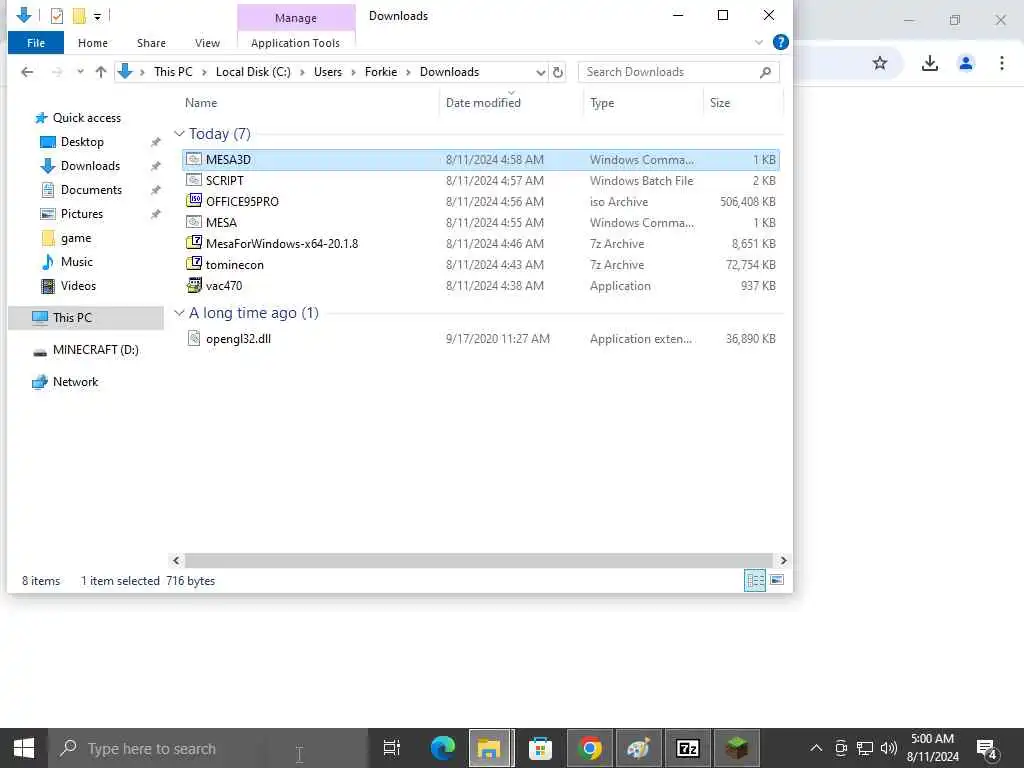Viewport: 1024px width, 768px height.
Task: Select the SCRIPT batch file icon
Action: tap(194, 180)
